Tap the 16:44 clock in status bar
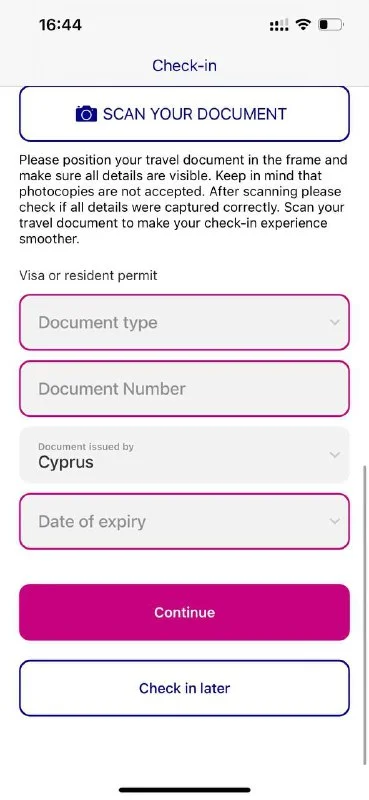 click(60, 24)
